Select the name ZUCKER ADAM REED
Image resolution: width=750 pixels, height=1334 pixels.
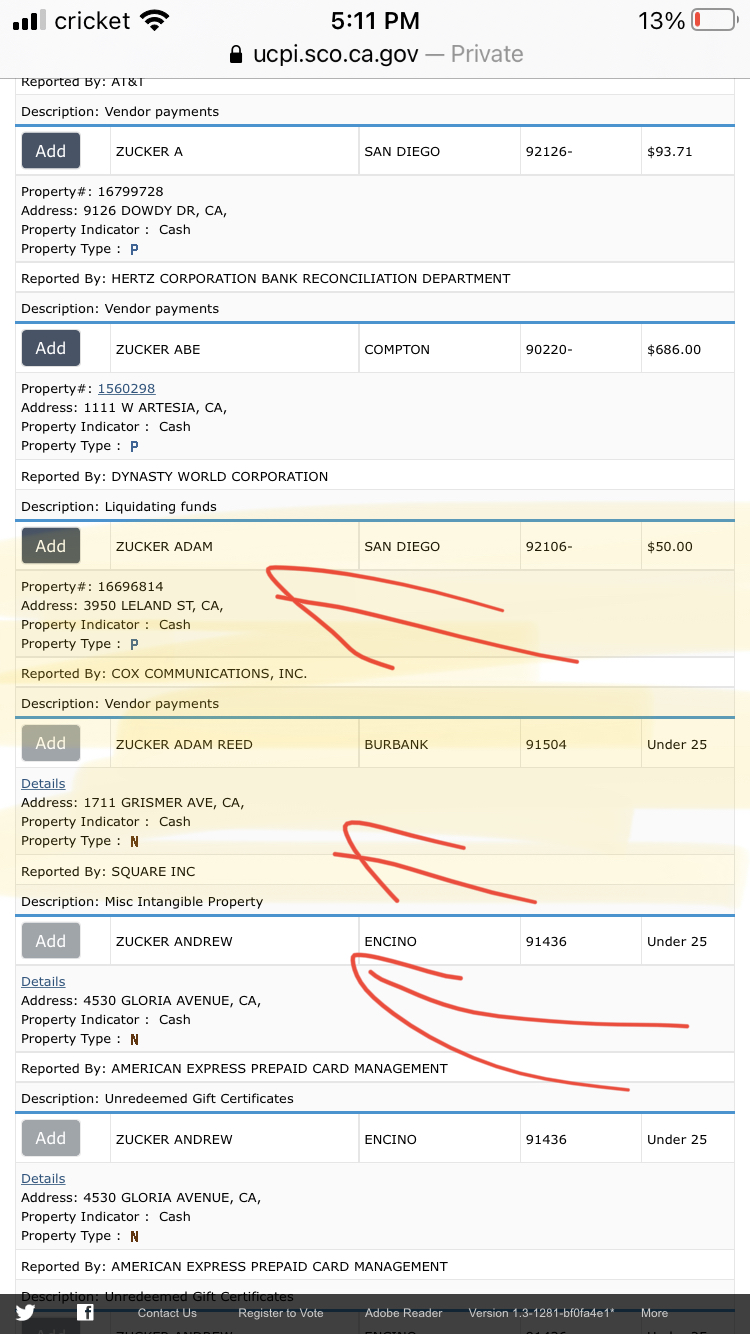pyautogui.click(x=184, y=744)
